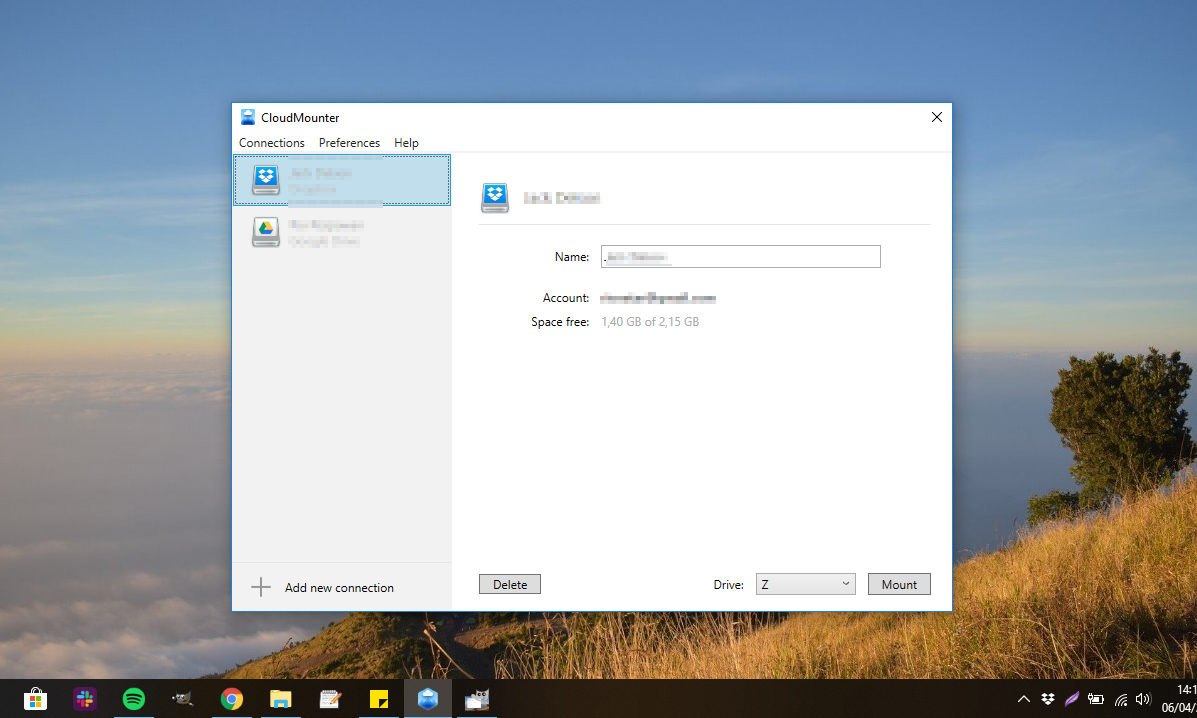This screenshot has width=1197, height=718.
Task: Launch Google Chrome from the taskbar
Action: [x=231, y=698]
